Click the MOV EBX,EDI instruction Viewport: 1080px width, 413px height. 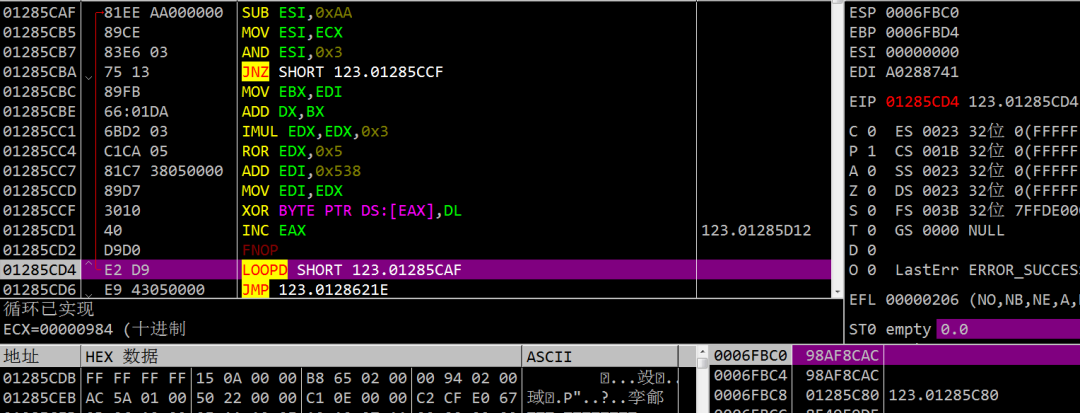(291, 92)
